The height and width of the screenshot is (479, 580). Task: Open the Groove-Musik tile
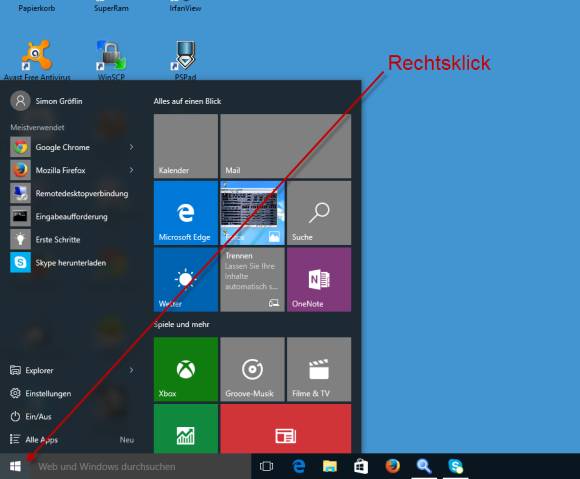(252, 369)
